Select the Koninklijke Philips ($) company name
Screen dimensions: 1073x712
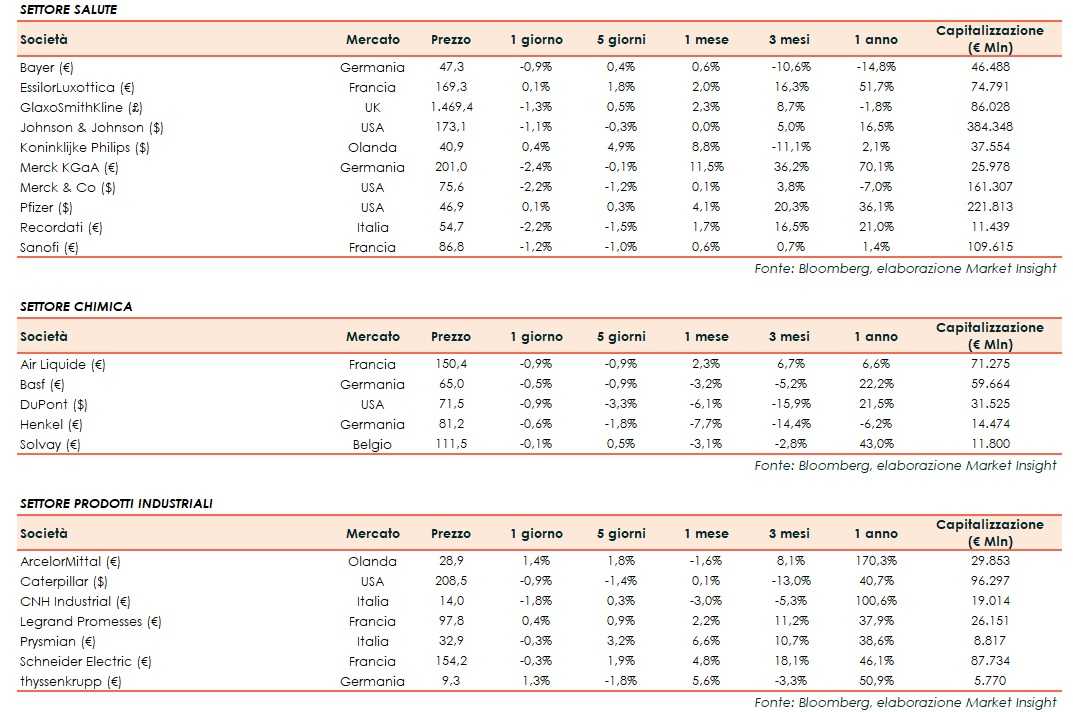(84, 147)
